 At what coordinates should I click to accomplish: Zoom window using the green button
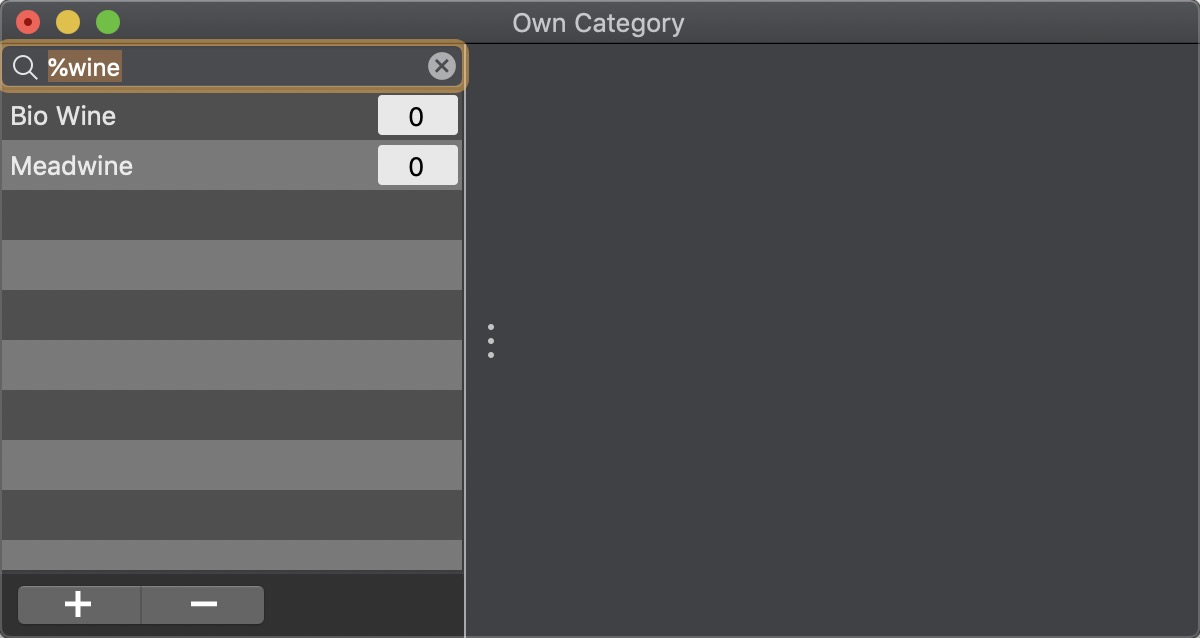click(x=108, y=22)
